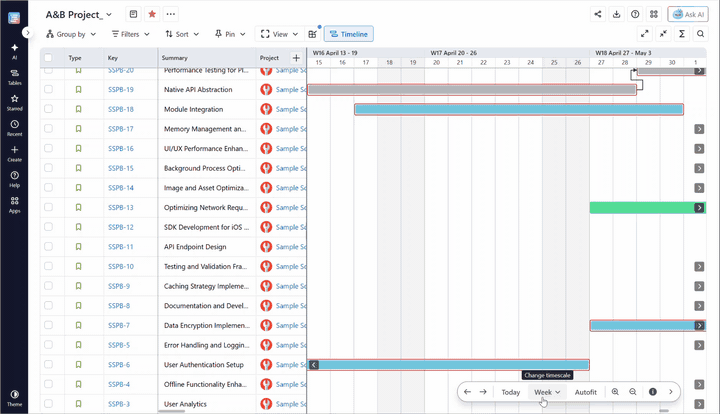The height and width of the screenshot is (414, 720).
Task: Check the SSPB-15 row checkbox
Action: (48, 168)
